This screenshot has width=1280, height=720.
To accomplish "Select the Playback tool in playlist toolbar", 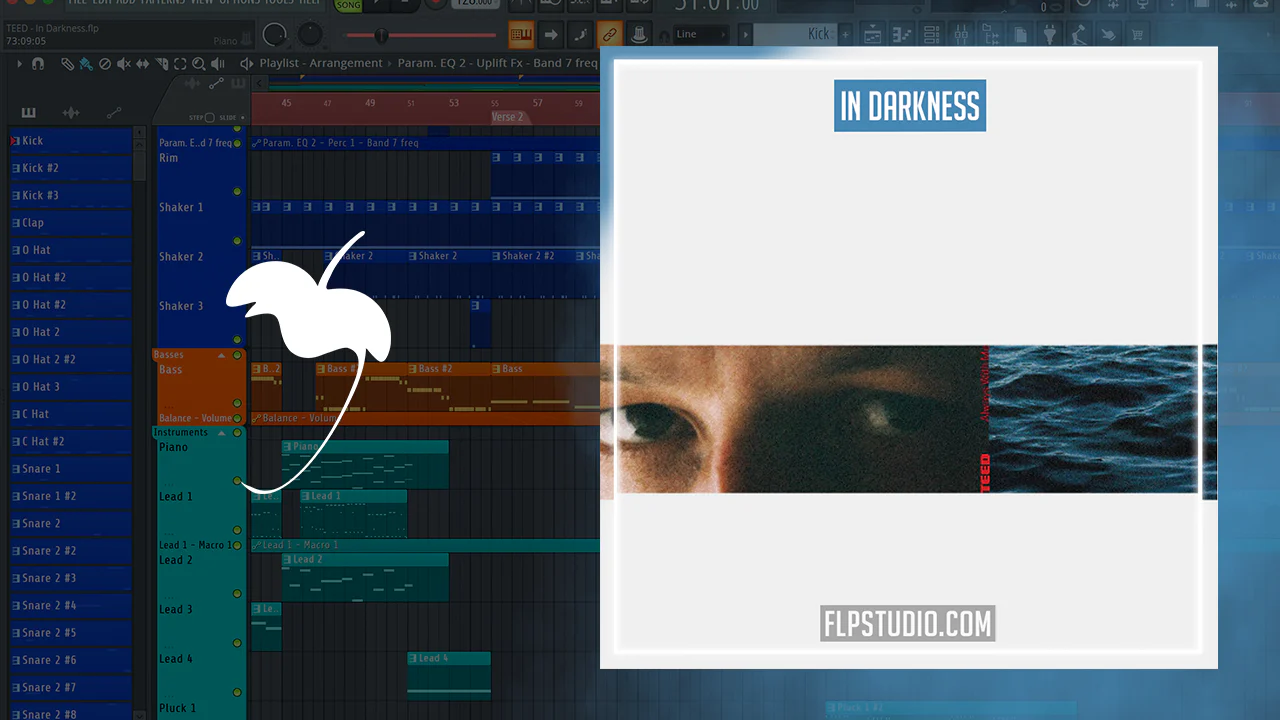I will coord(218,64).
